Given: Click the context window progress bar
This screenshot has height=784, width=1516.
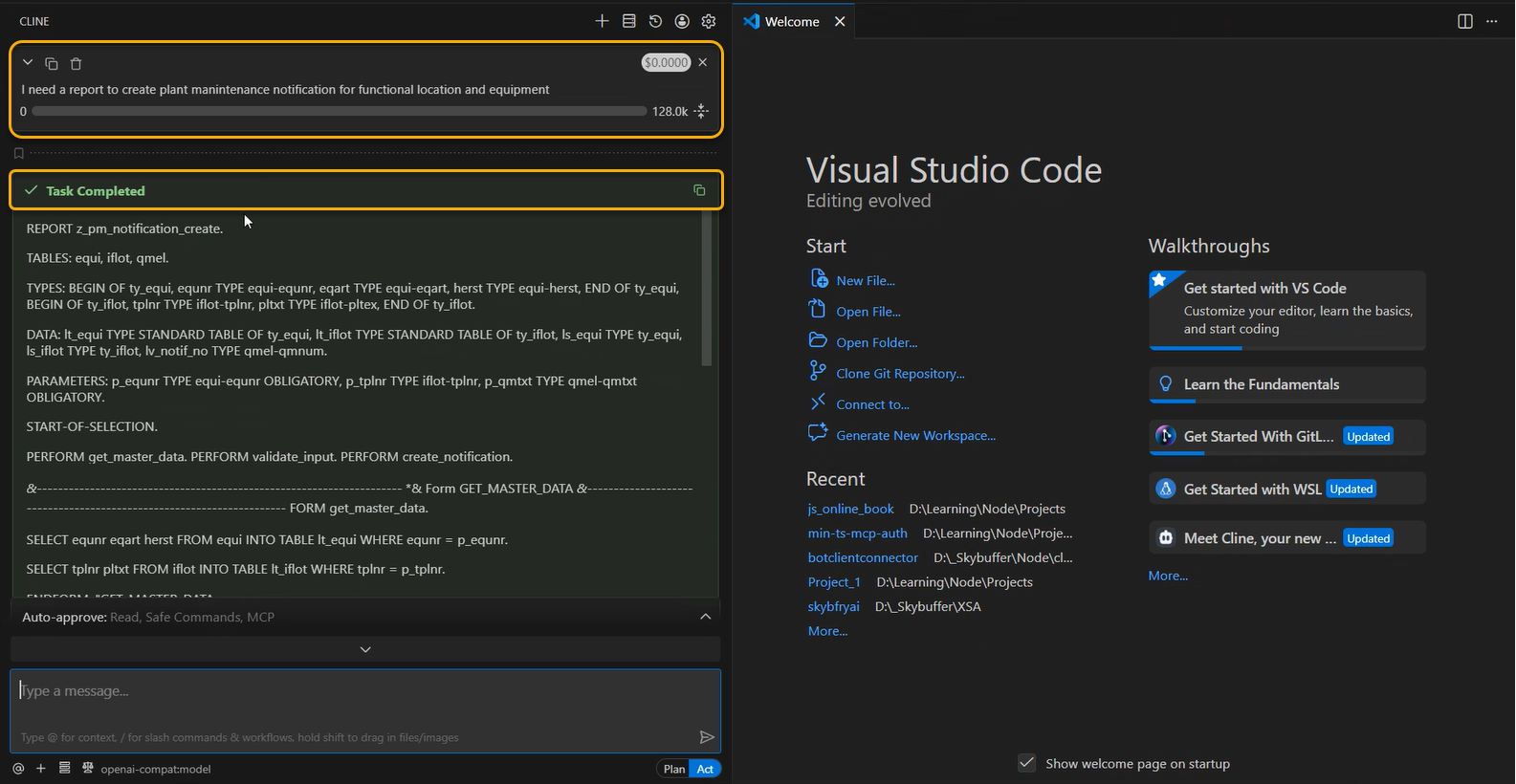Looking at the screenshot, I should tap(340, 112).
